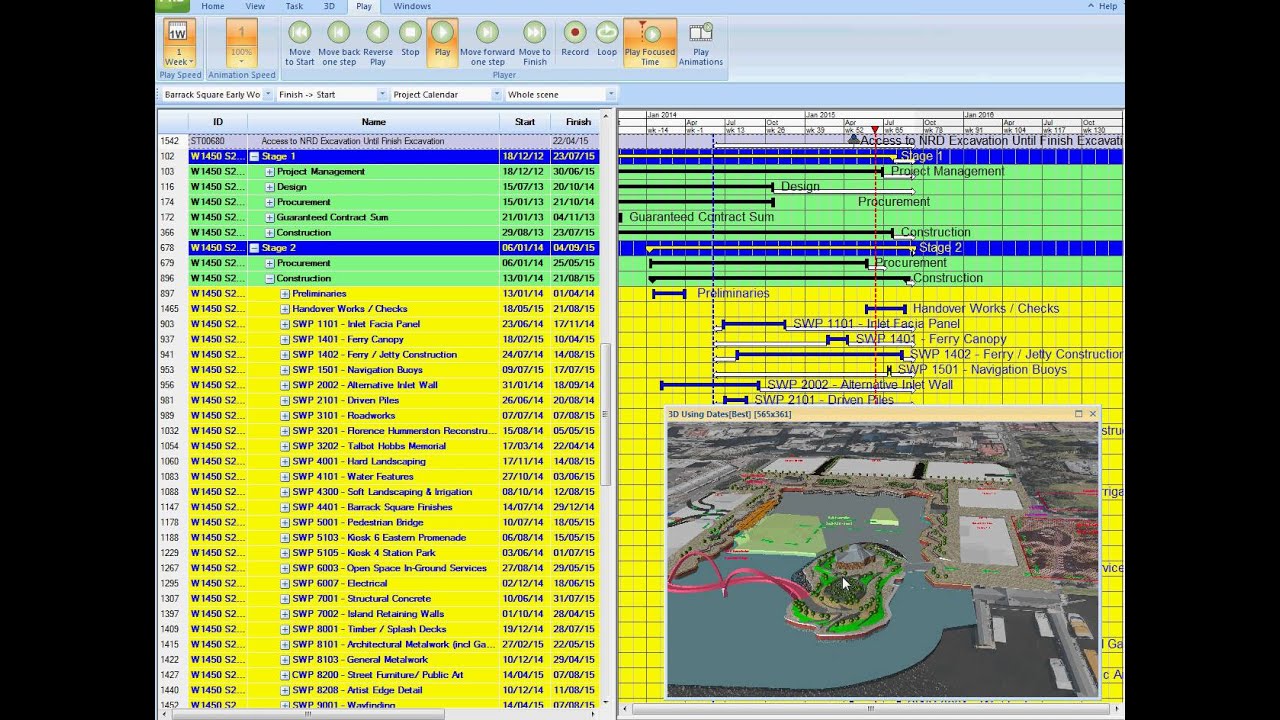Viewport: 1280px width, 720px height.
Task: Click the Move to Finish button
Action: click(x=535, y=43)
